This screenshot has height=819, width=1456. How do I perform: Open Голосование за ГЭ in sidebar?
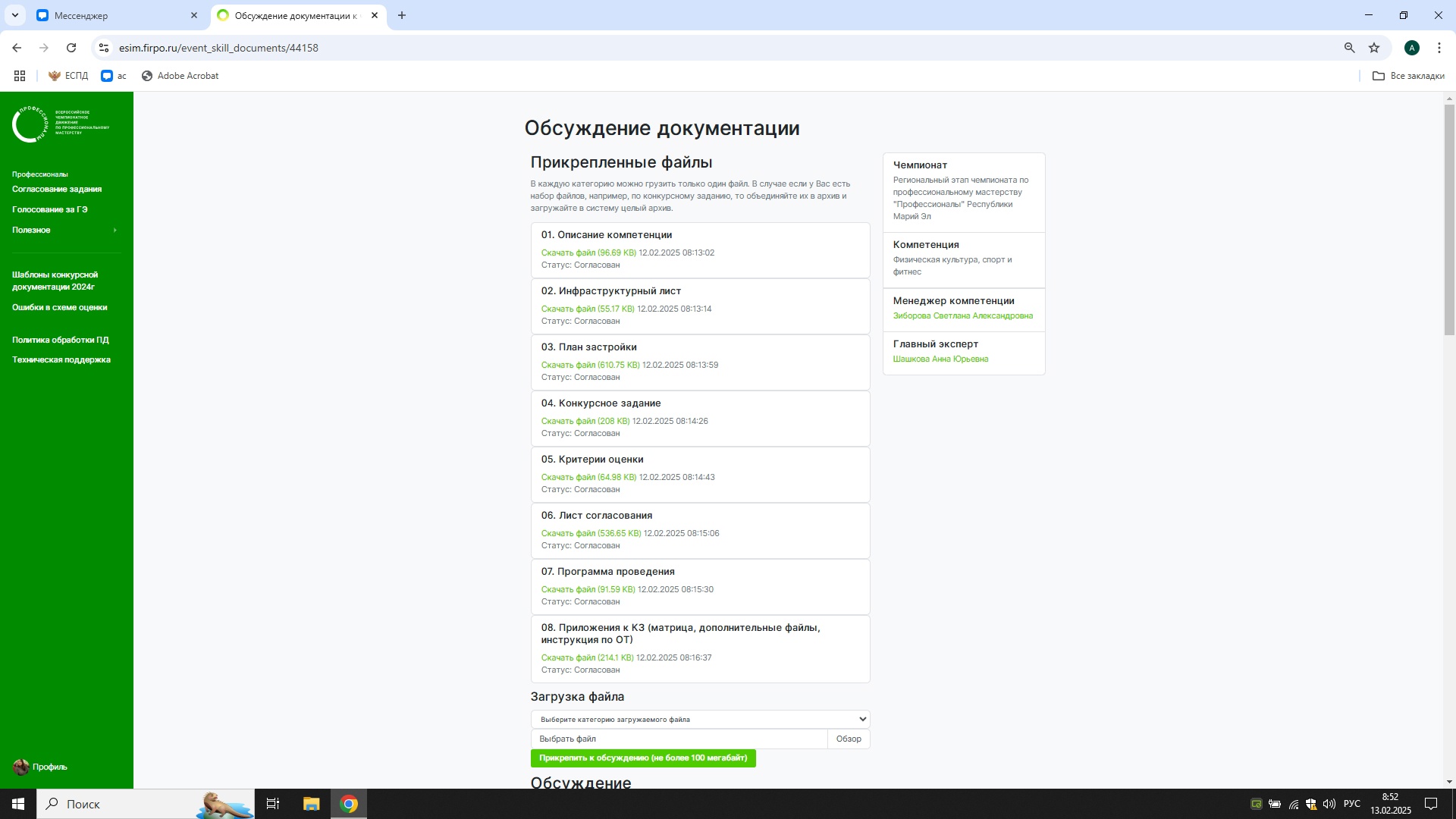50,209
